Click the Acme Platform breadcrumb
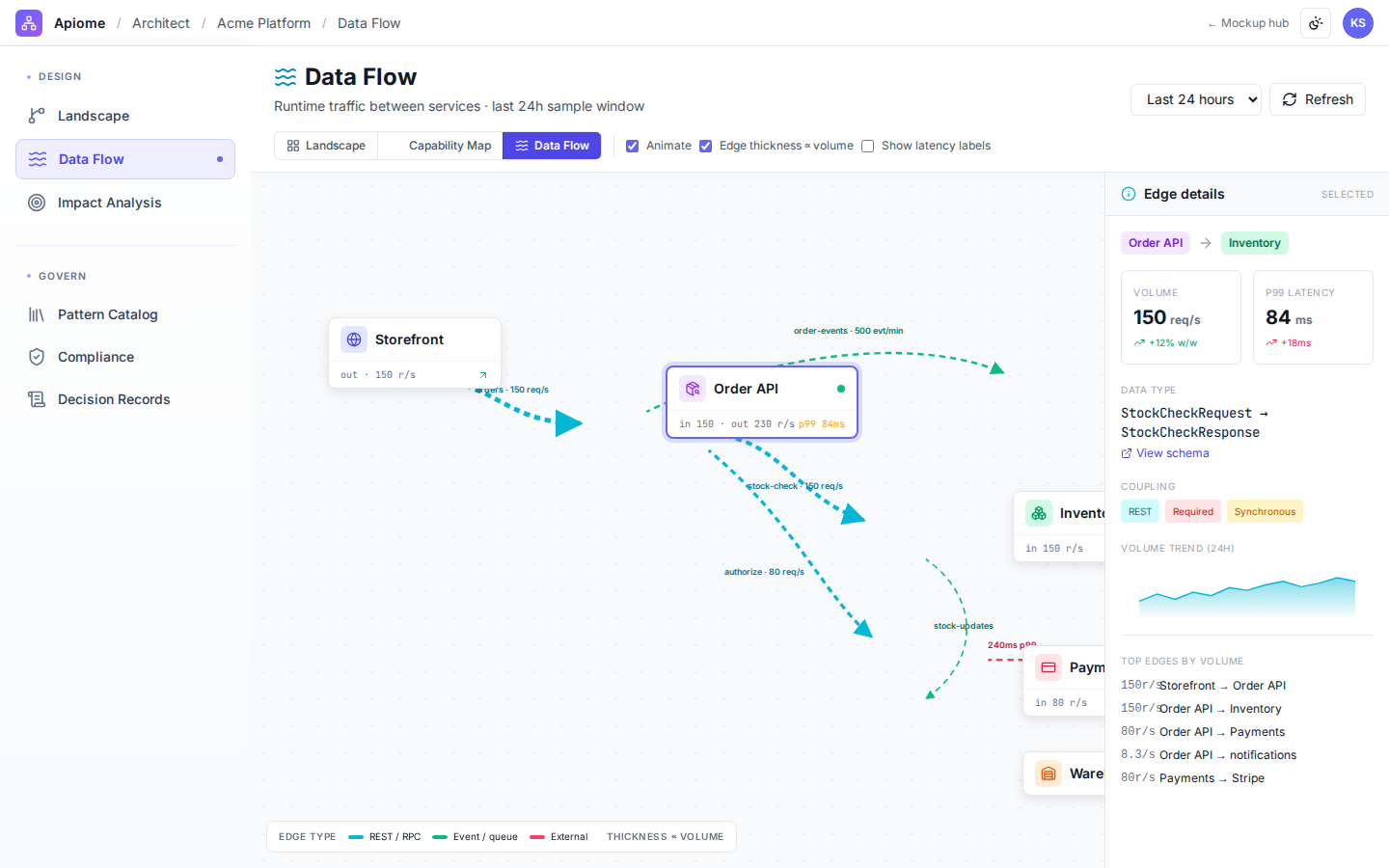Image resolution: width=1389 pixels, height=868 pixels. (x=264, y=23)
